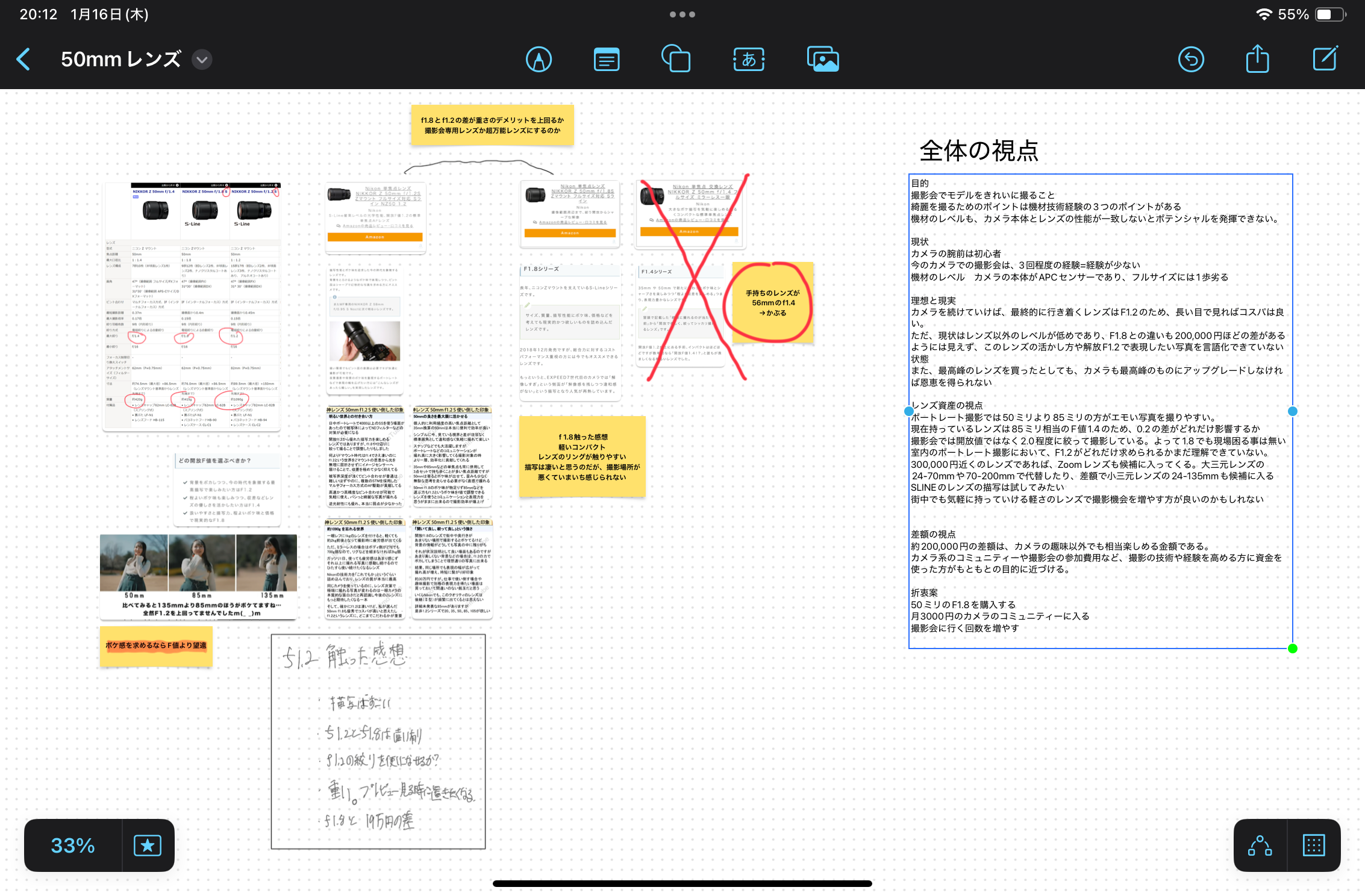Open the title menu beside 50mm レンズ
Image resolution: width=1365 pixels, height=896 pixels.
(x=202, y=60)
